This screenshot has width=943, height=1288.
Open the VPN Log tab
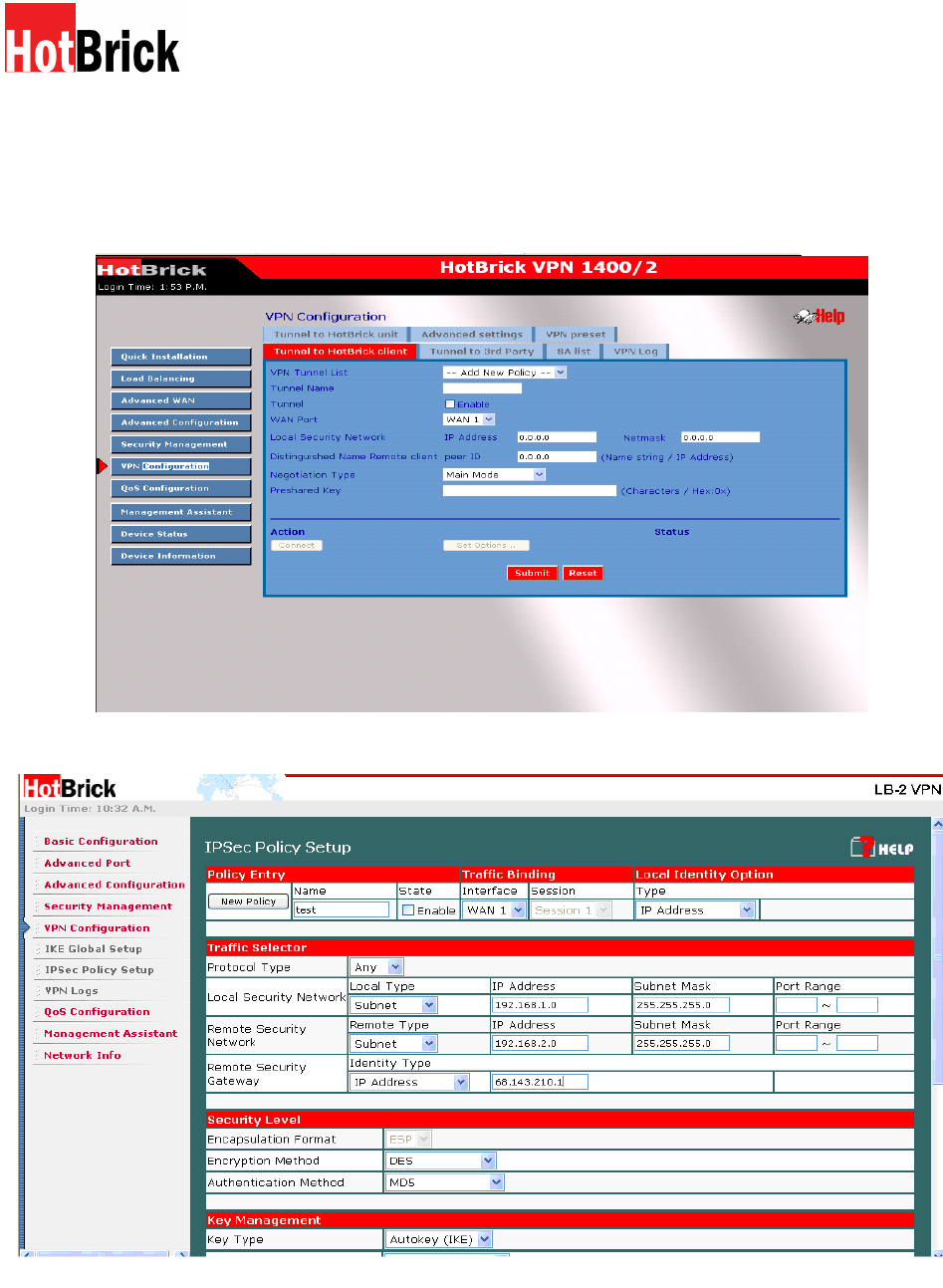coord(635,351)
